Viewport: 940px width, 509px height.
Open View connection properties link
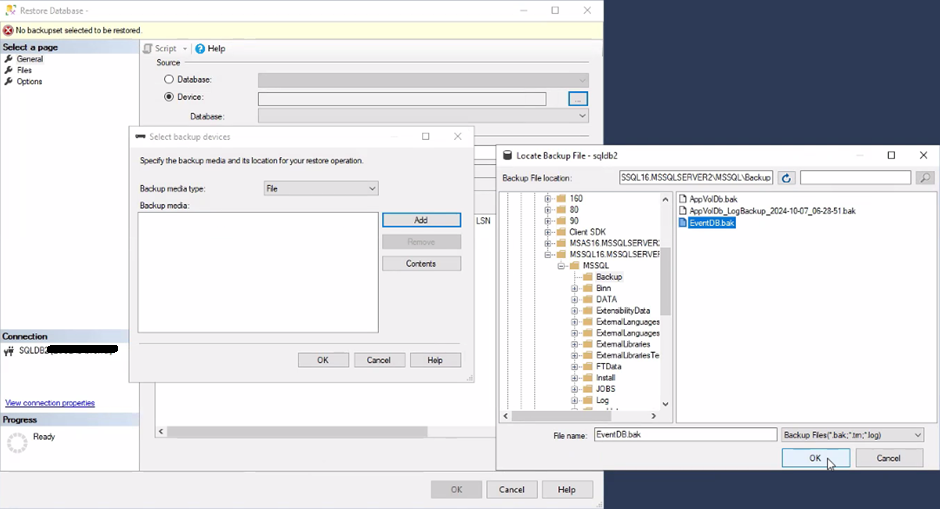[50, 403]
